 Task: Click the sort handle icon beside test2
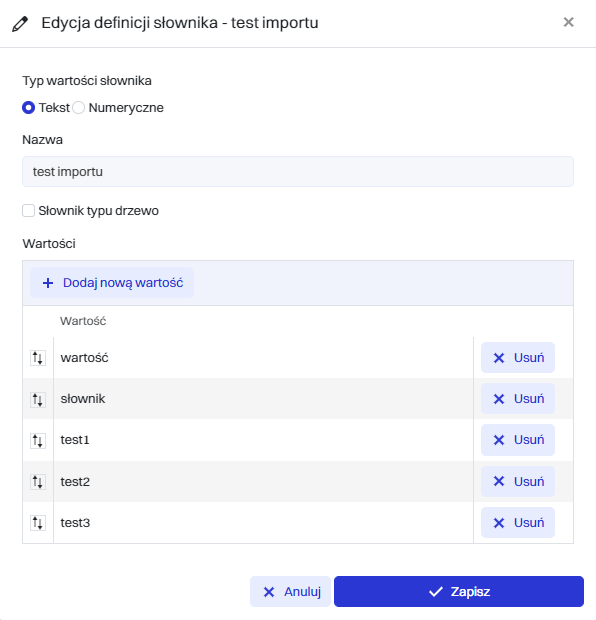[x=38, y=482]
